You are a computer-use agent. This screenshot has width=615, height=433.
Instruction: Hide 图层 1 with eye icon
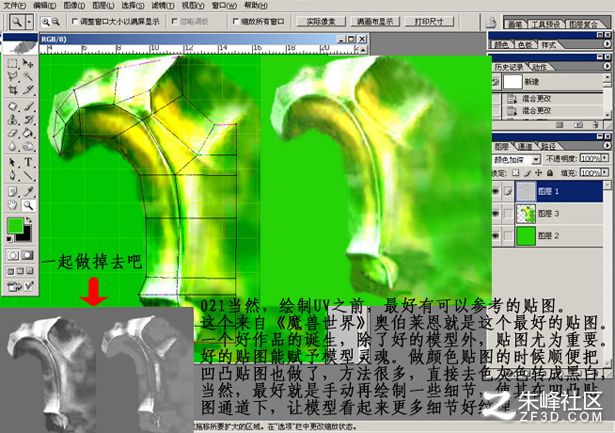click(496, 191)
